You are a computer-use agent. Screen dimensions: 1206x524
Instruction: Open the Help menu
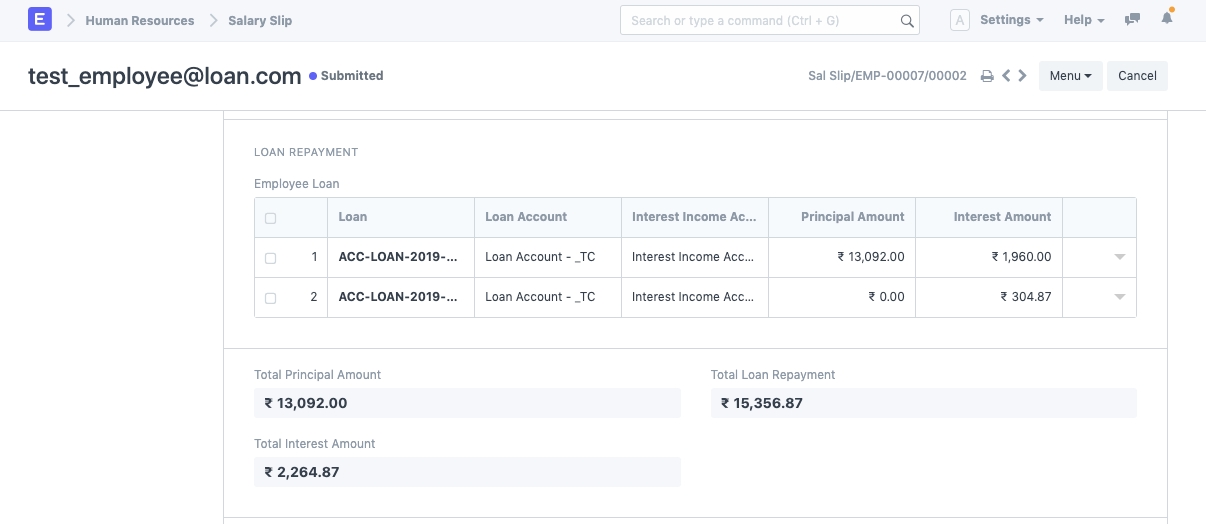(1084, 20)
